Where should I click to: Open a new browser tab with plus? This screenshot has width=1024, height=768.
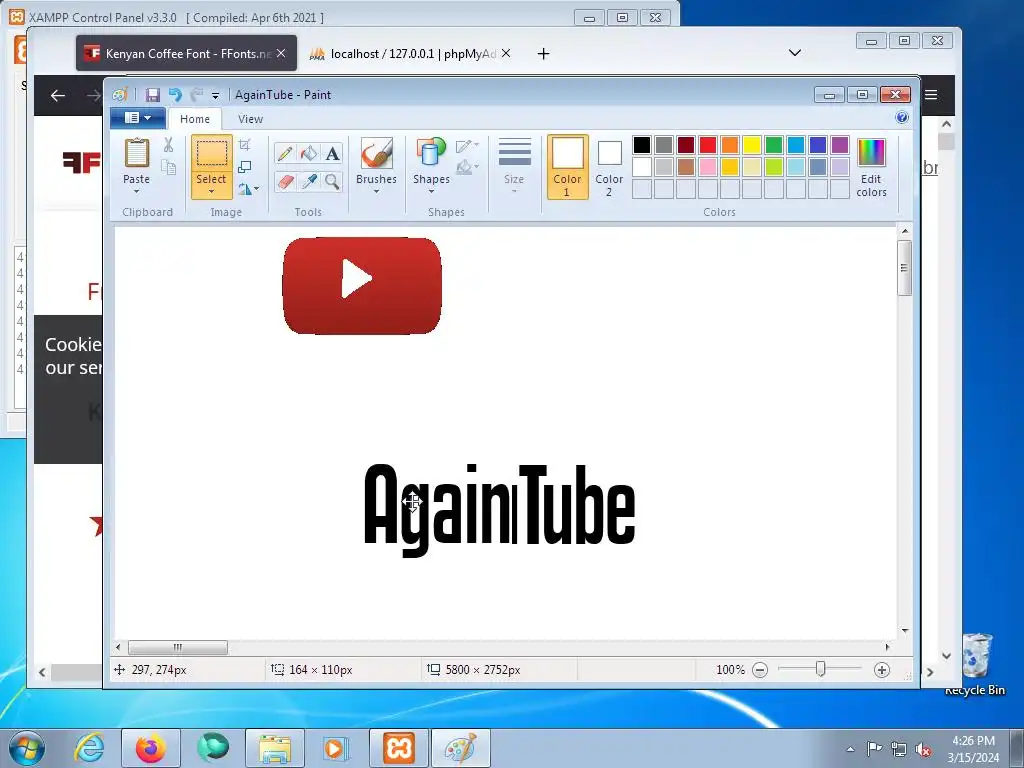coord(543,54)
